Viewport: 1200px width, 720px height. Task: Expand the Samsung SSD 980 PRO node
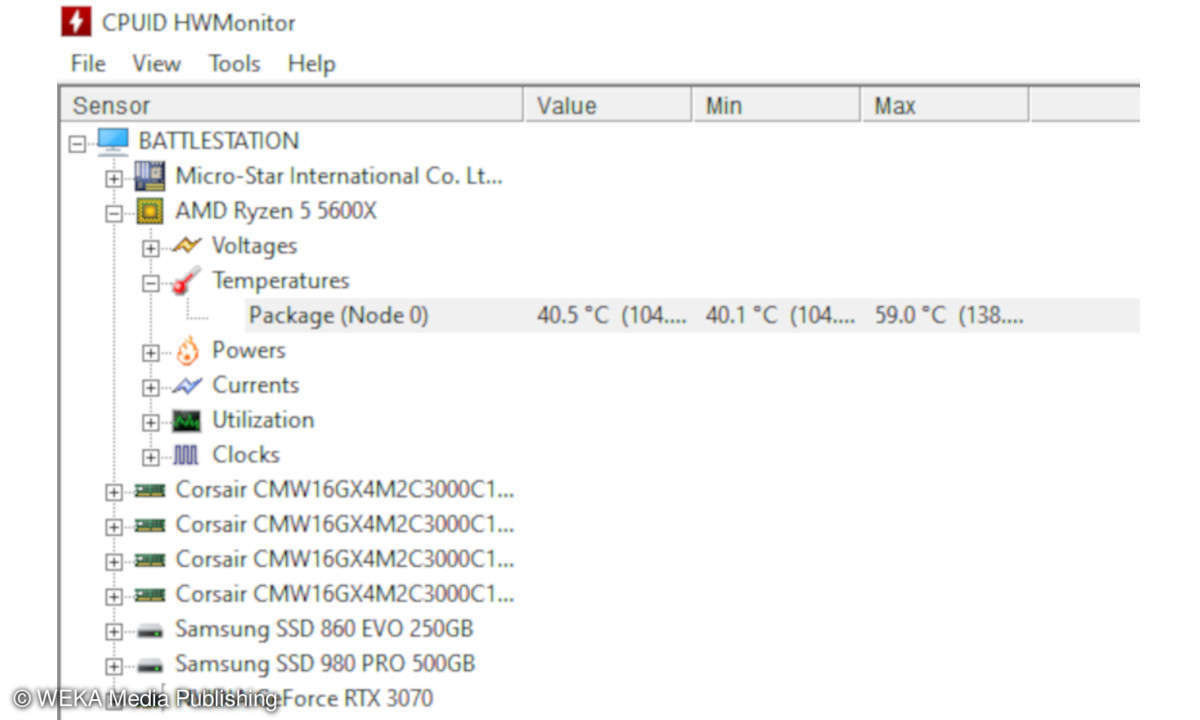click(114, 667)
